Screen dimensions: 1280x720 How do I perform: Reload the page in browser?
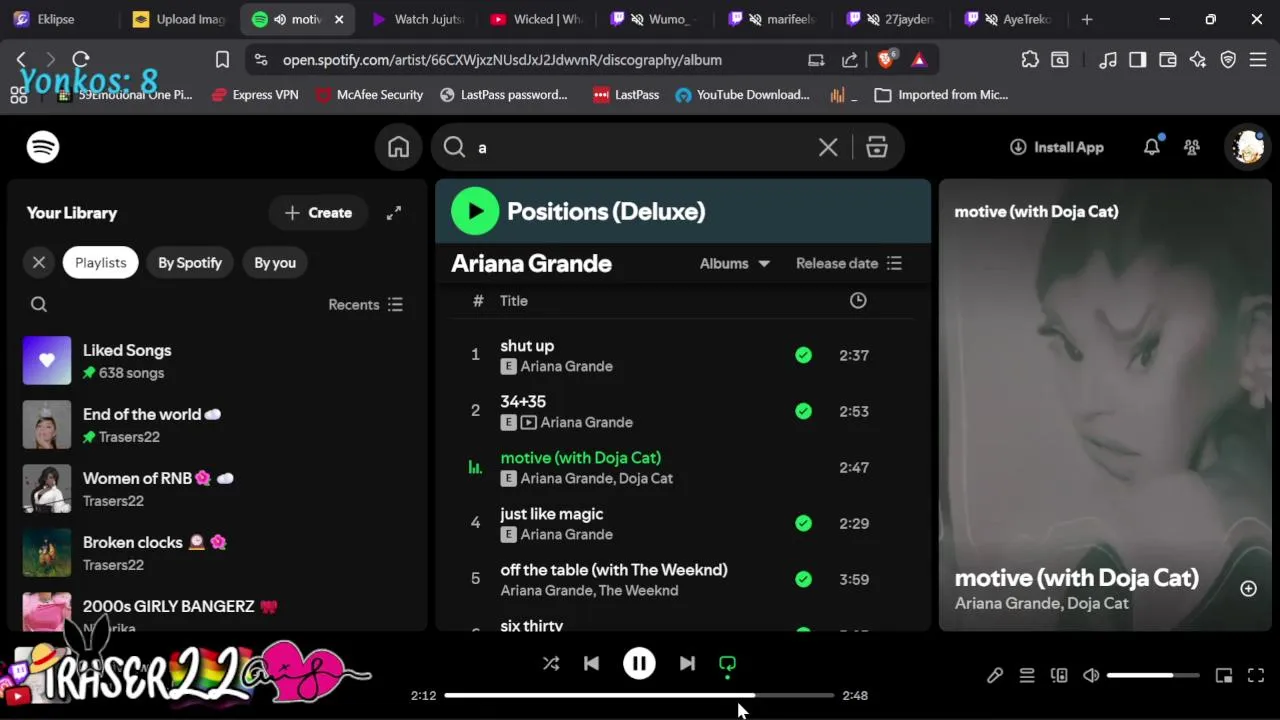pyautogui.click(x=81, y=60)
